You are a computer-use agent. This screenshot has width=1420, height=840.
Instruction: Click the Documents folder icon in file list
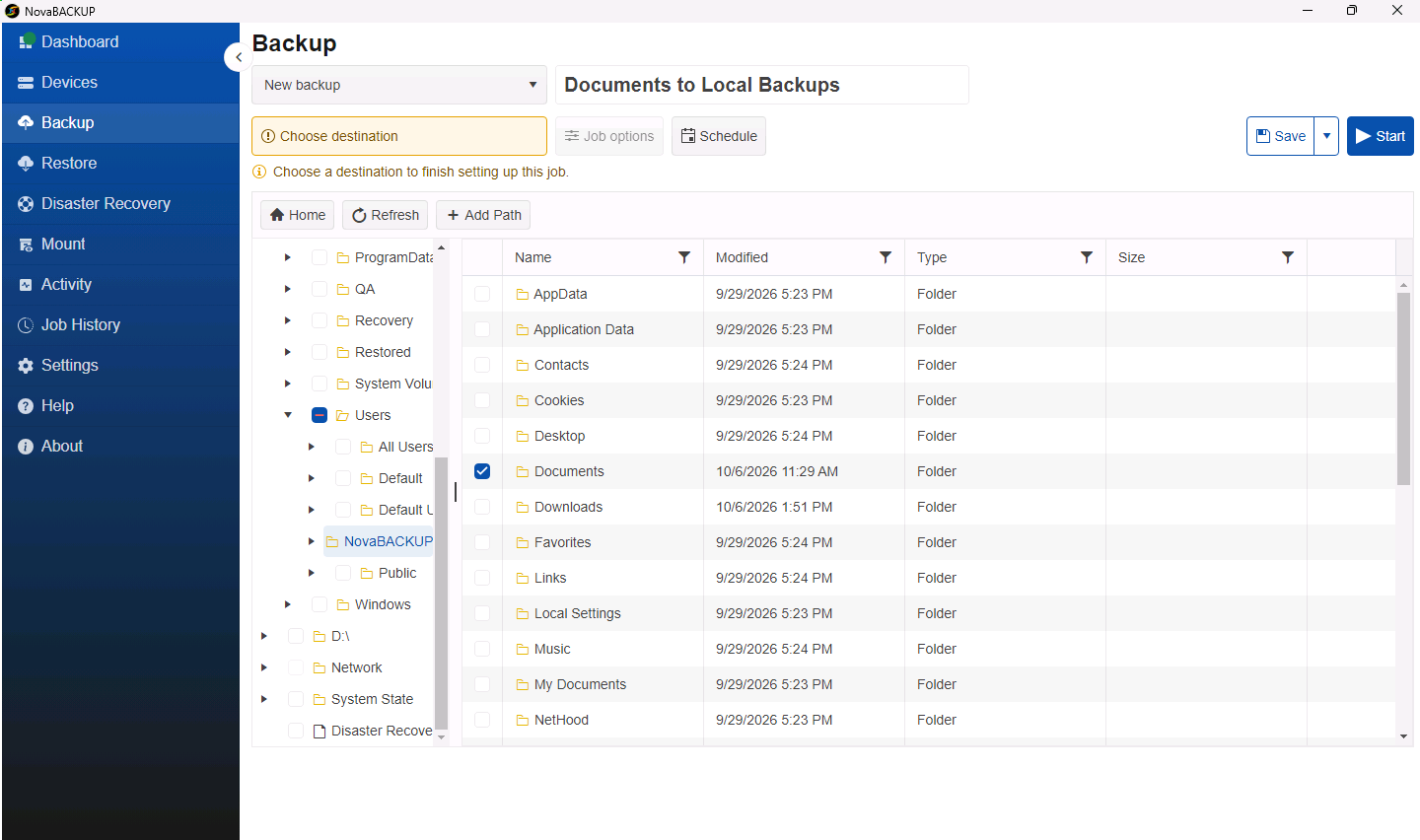(523, 472)
